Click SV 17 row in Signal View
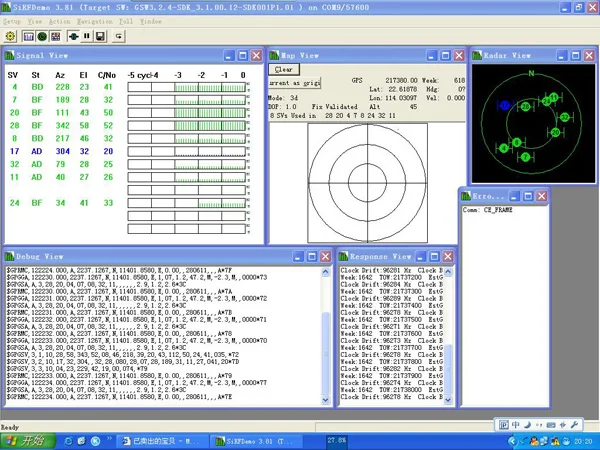Viewport: 600px width, 450px height. tap(61, 151)
